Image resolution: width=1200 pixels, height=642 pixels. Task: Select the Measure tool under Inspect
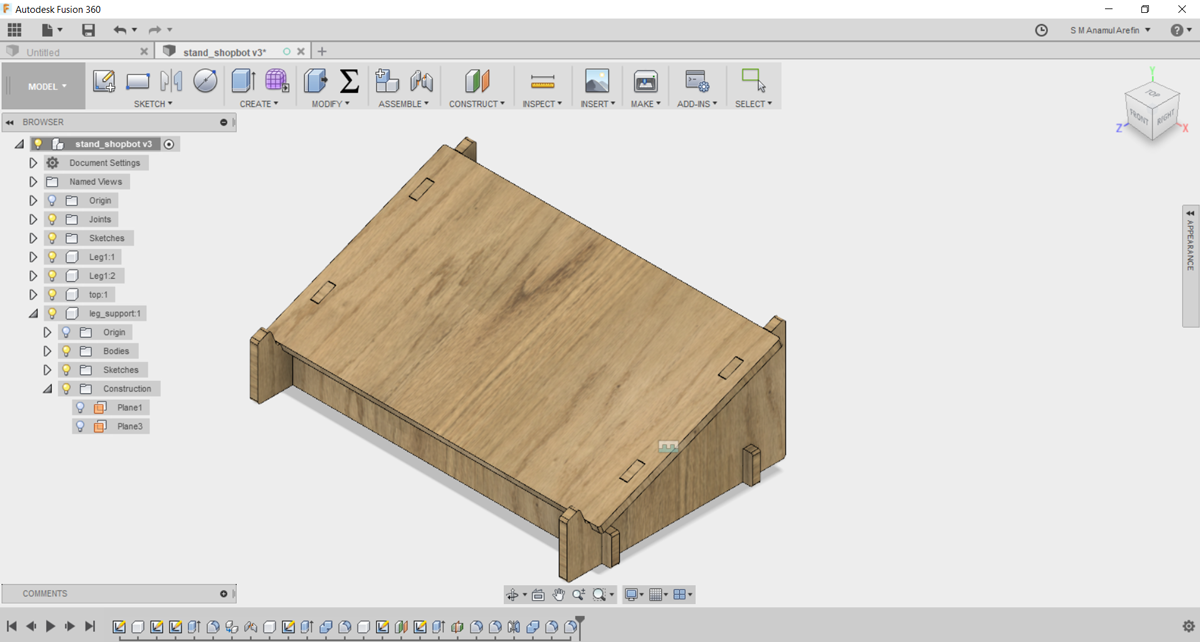(x=542, y=82)
